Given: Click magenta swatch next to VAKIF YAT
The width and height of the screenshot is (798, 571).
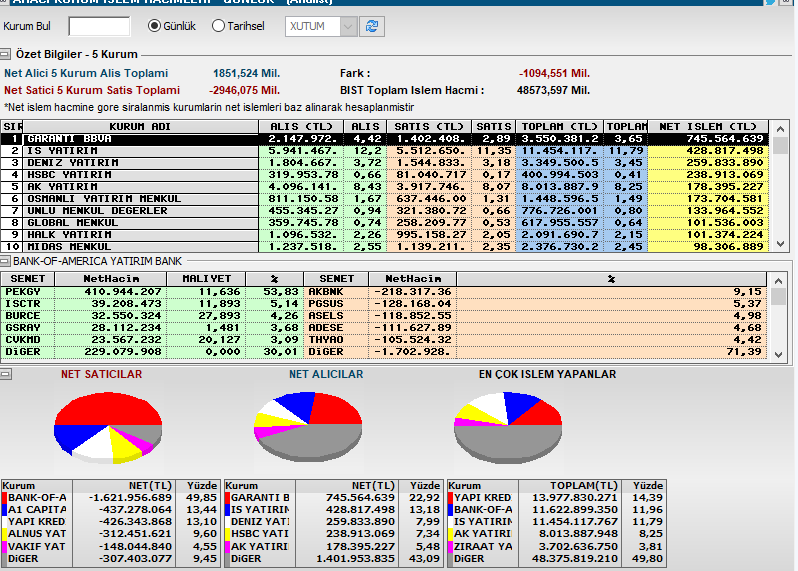Looking at the screenshot, I should [x=5, y=547].
